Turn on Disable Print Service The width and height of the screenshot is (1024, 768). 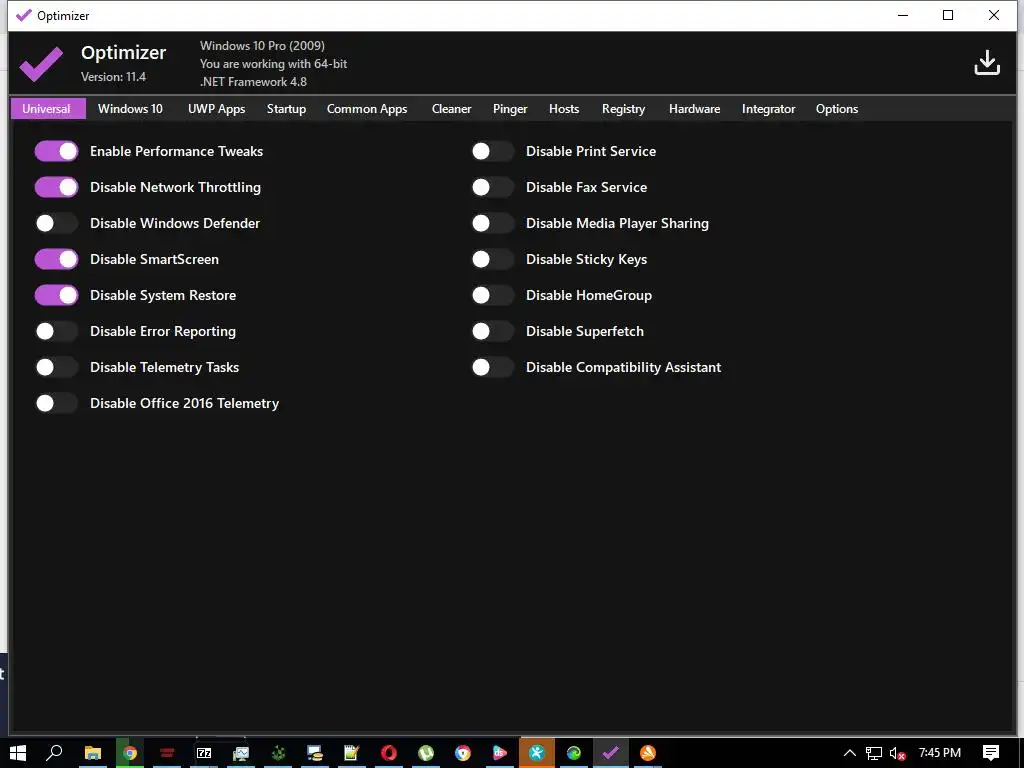[492, 152]
